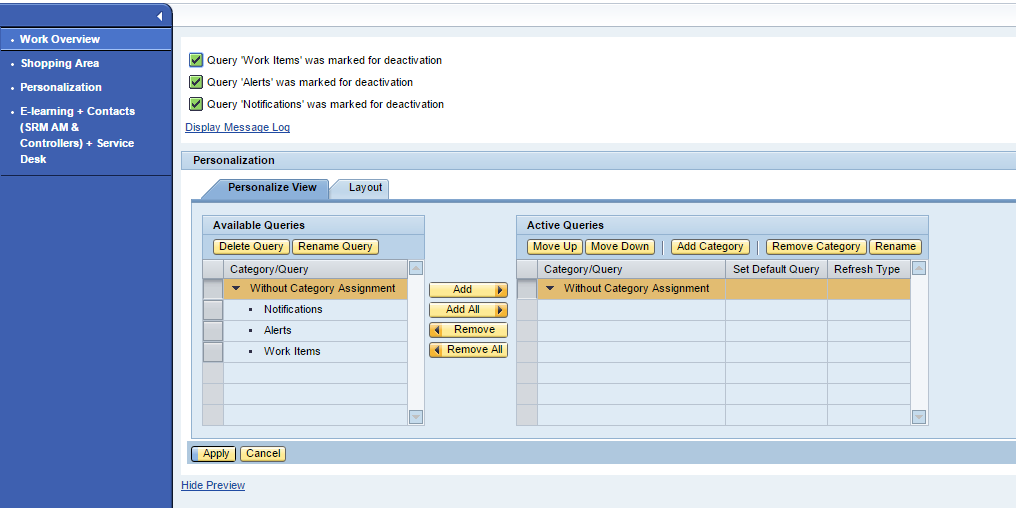The width and height of the screenshot is (1016, 508).
Task: Click the Apply button
Action: click(215, 454)
